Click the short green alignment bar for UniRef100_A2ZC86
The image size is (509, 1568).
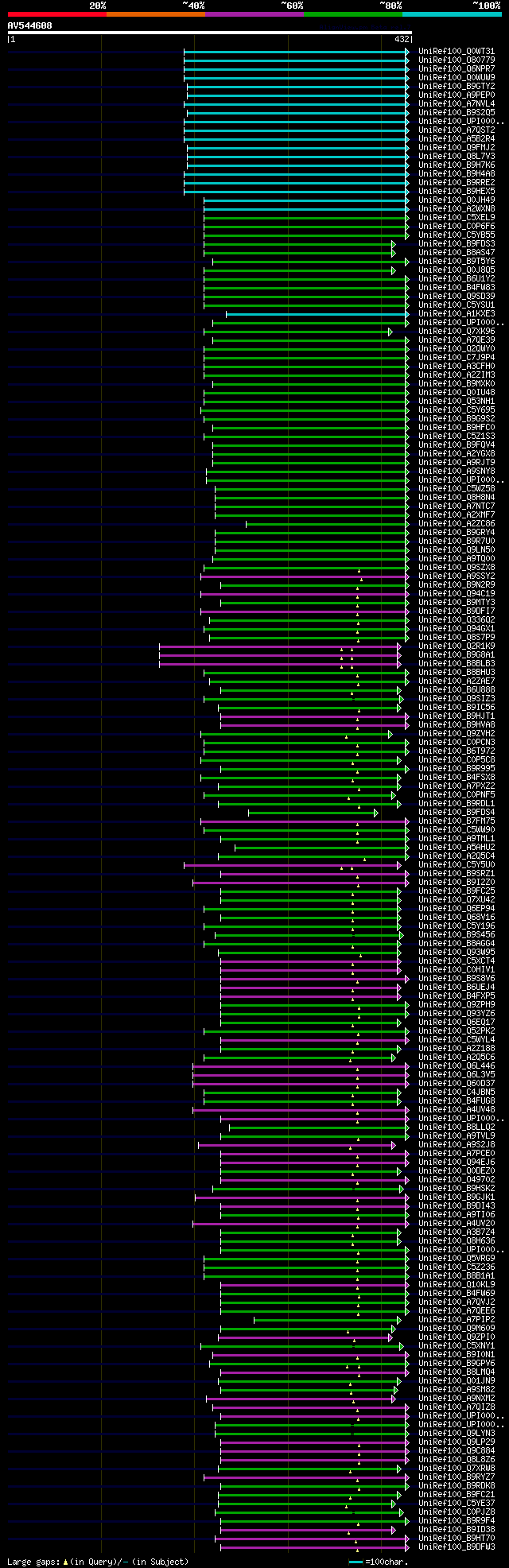(328, 524)
